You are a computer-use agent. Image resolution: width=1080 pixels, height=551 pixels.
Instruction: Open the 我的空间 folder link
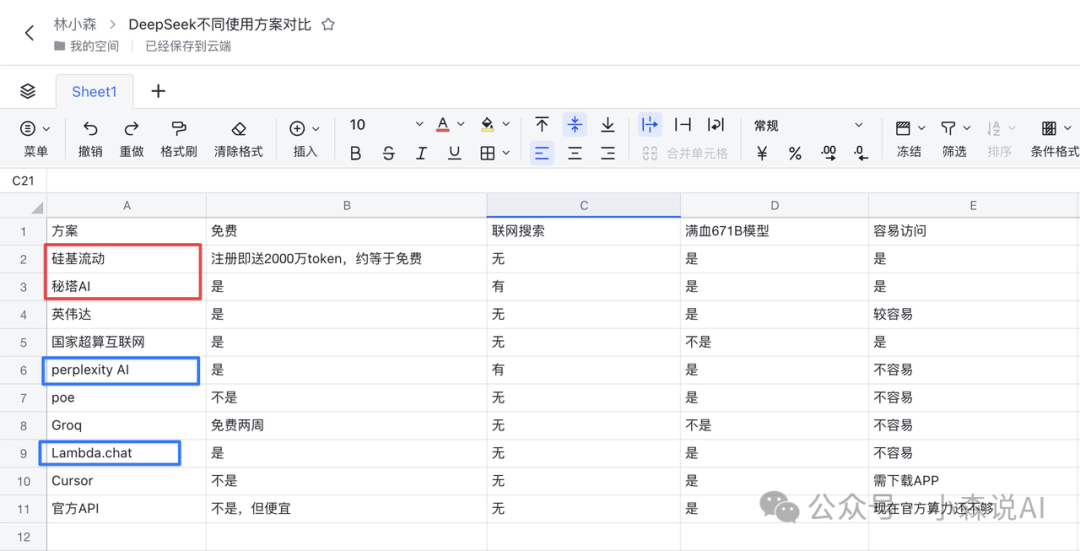coord(86,46)
